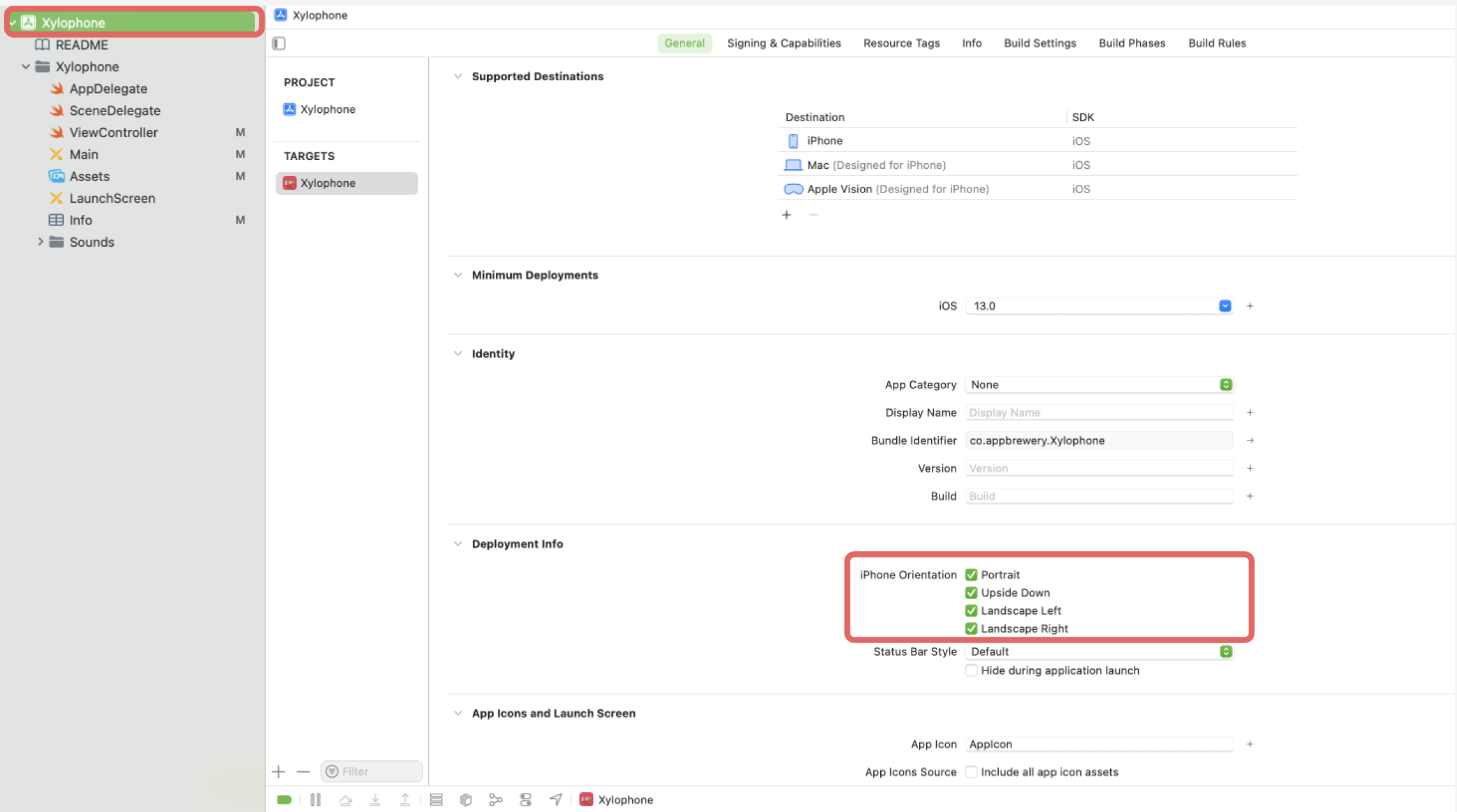
Task: Expand the Sounds folder
Action: (40, 242)
